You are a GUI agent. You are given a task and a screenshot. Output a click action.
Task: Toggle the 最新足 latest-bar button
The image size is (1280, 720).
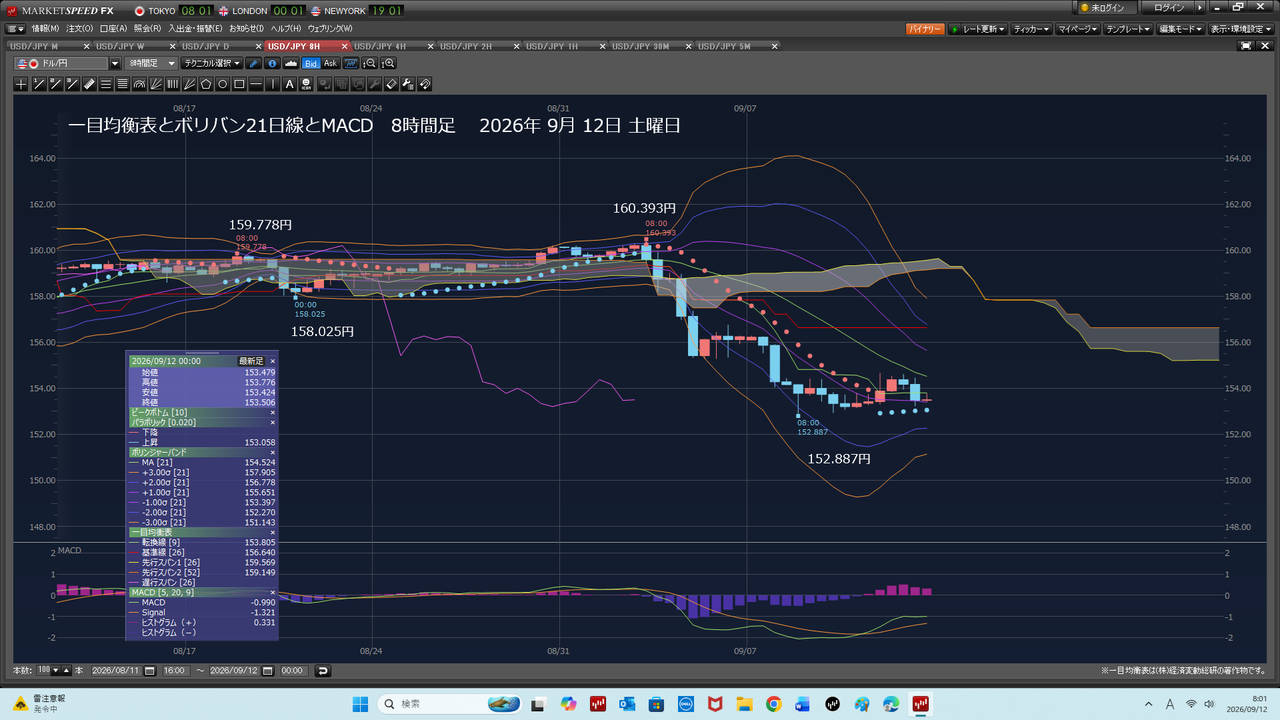point(251,360)
